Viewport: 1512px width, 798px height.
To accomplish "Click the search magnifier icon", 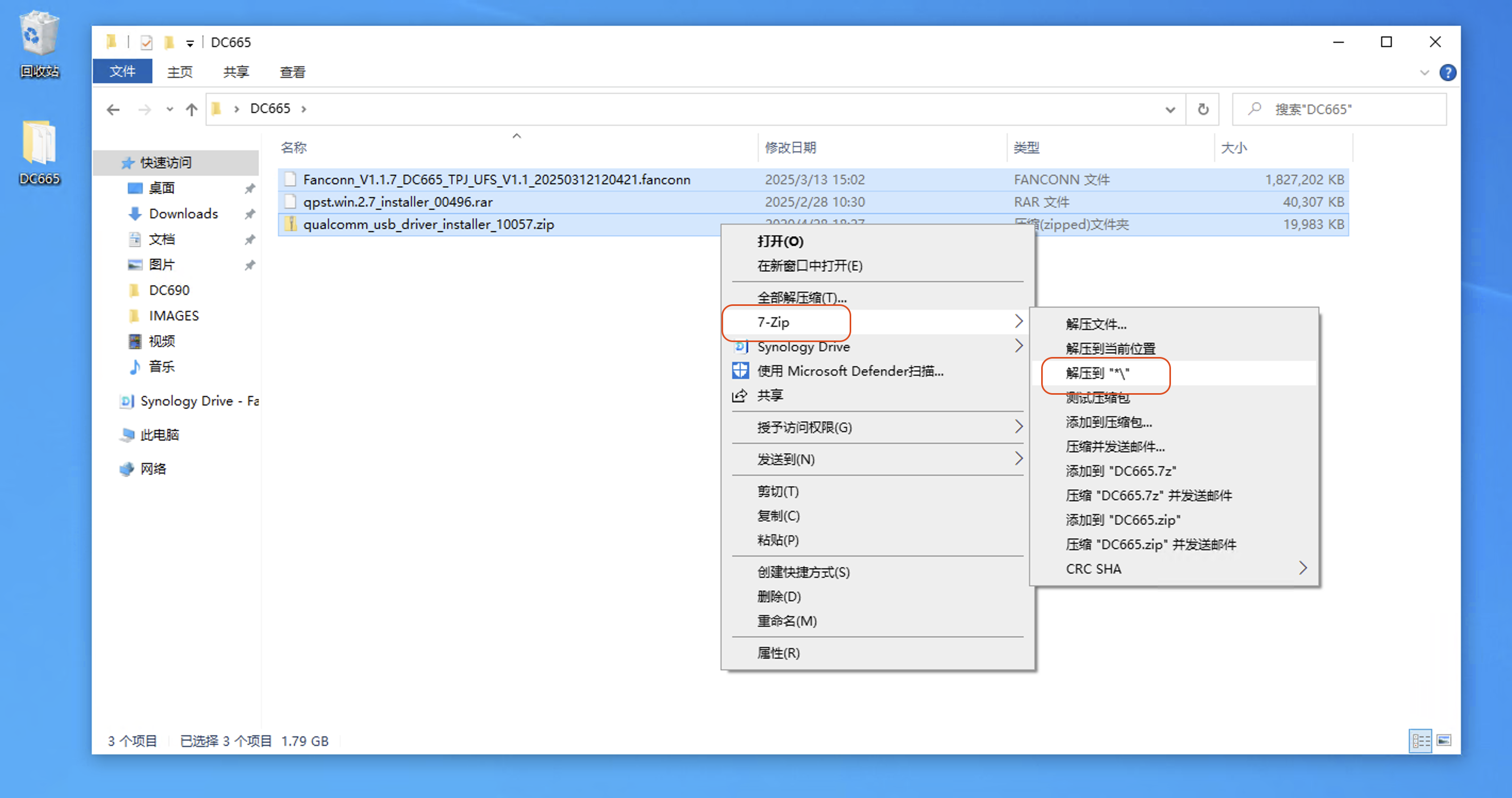I will 1255,109.
